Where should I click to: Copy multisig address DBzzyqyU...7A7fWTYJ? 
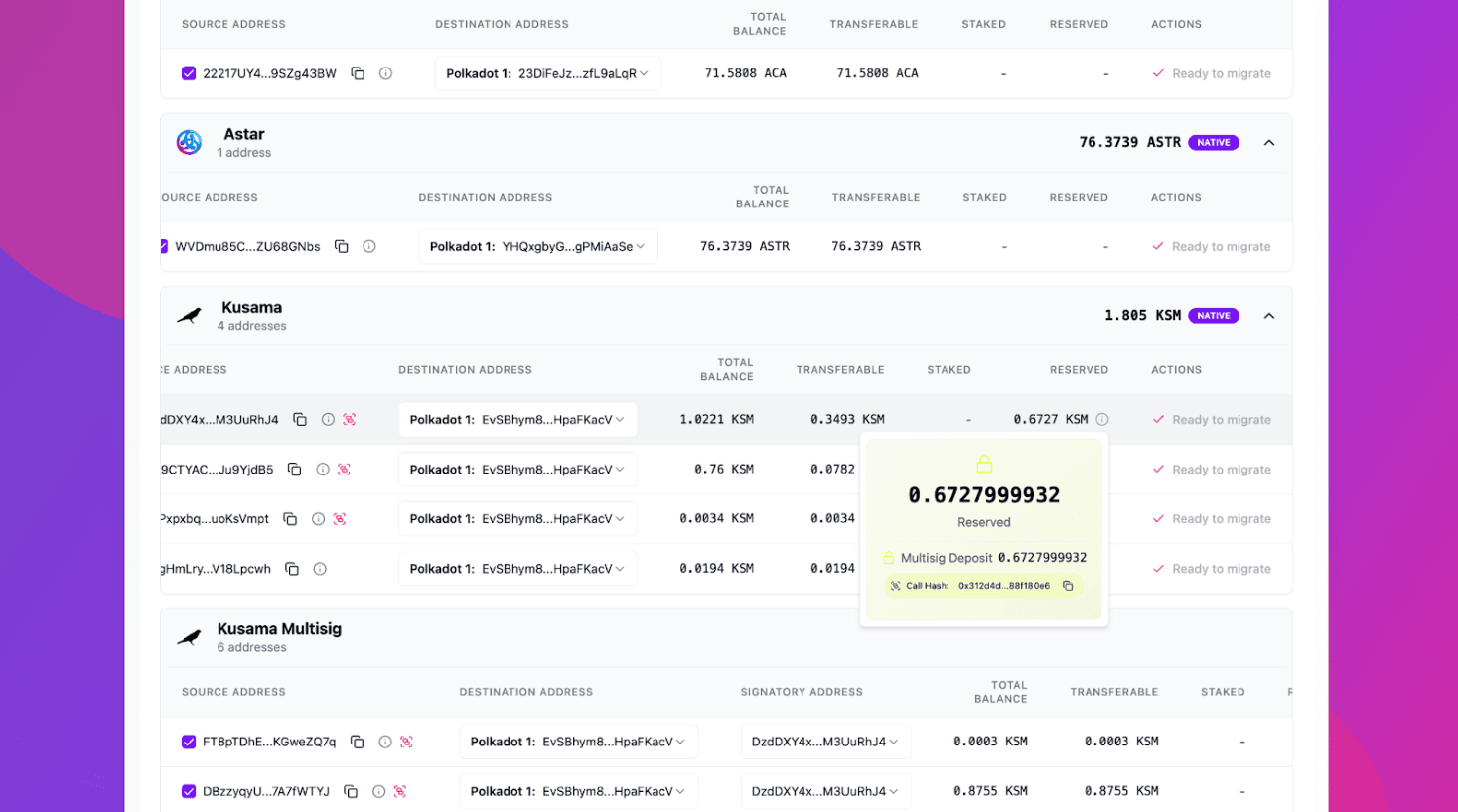click(351, 791)
